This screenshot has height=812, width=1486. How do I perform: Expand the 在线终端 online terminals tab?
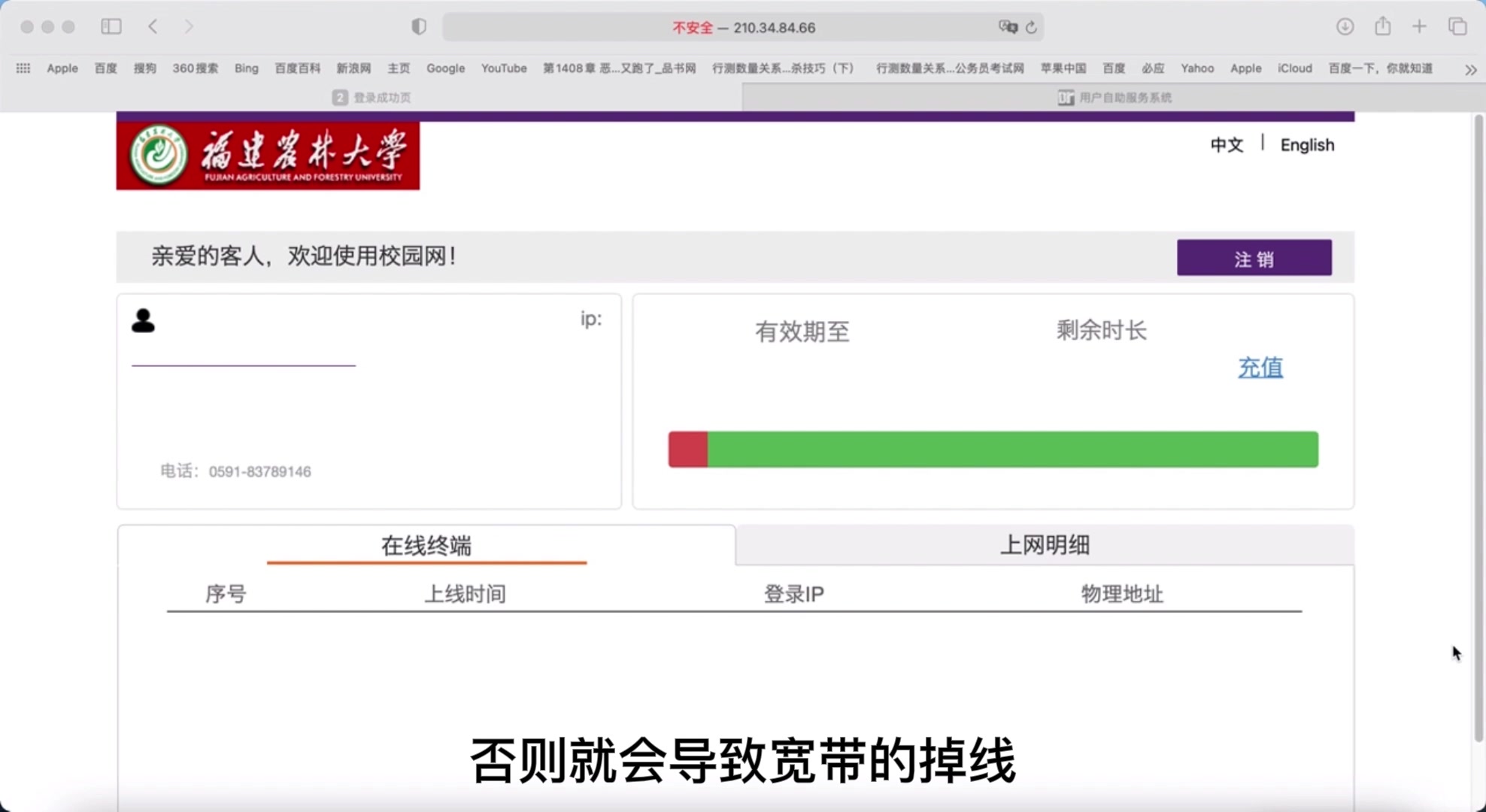[426, 545]
